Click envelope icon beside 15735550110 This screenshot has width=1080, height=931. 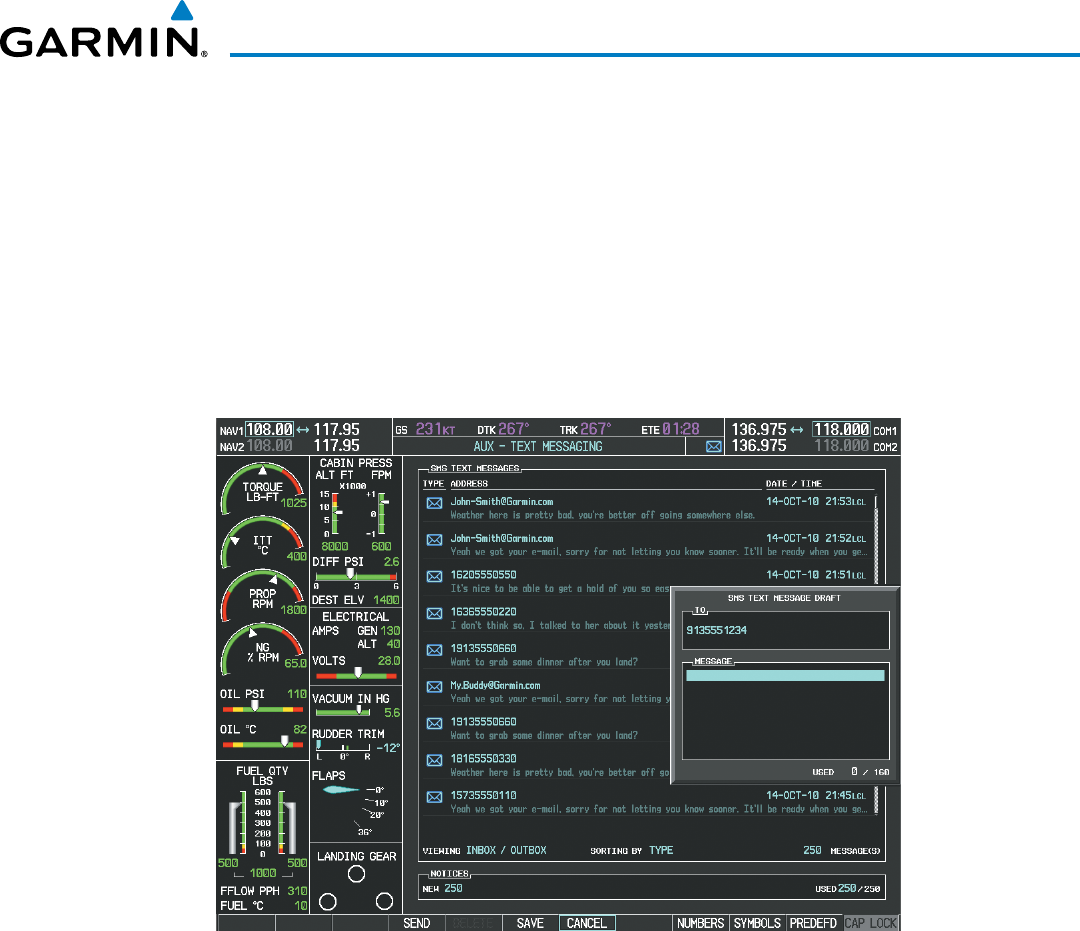pyautogui.click(x=435, y=797)
